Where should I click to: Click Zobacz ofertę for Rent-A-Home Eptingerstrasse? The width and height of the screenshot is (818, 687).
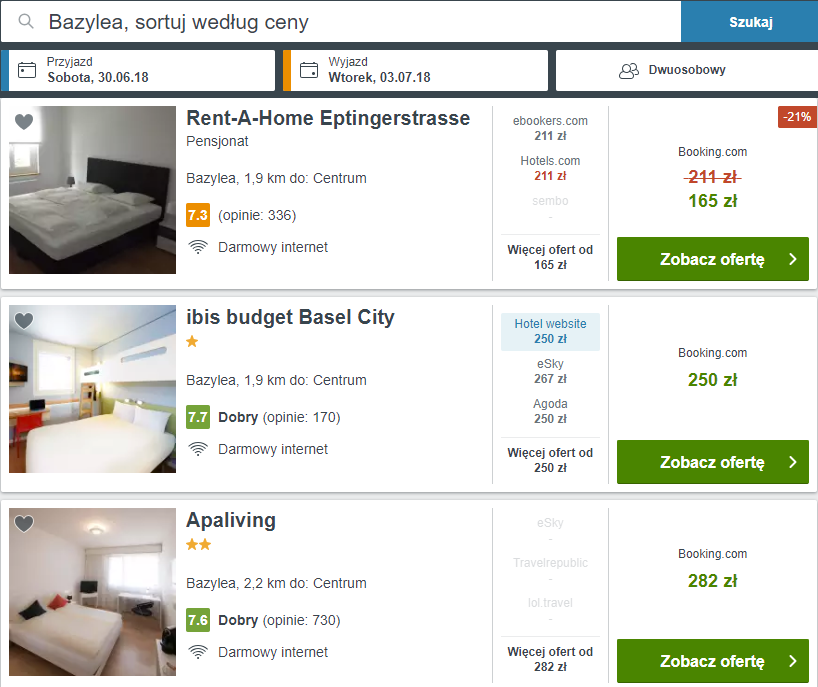pyautogui.click(x=713, y=259)
